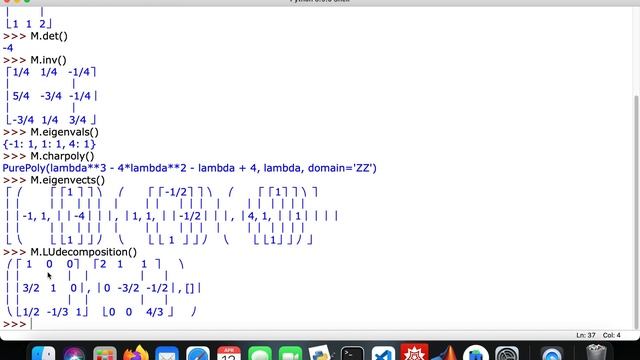The height and width of the screenshot is (360, 640).
Task: Open Wolfram Mathematica dock icon
Action: pos(414,353)
